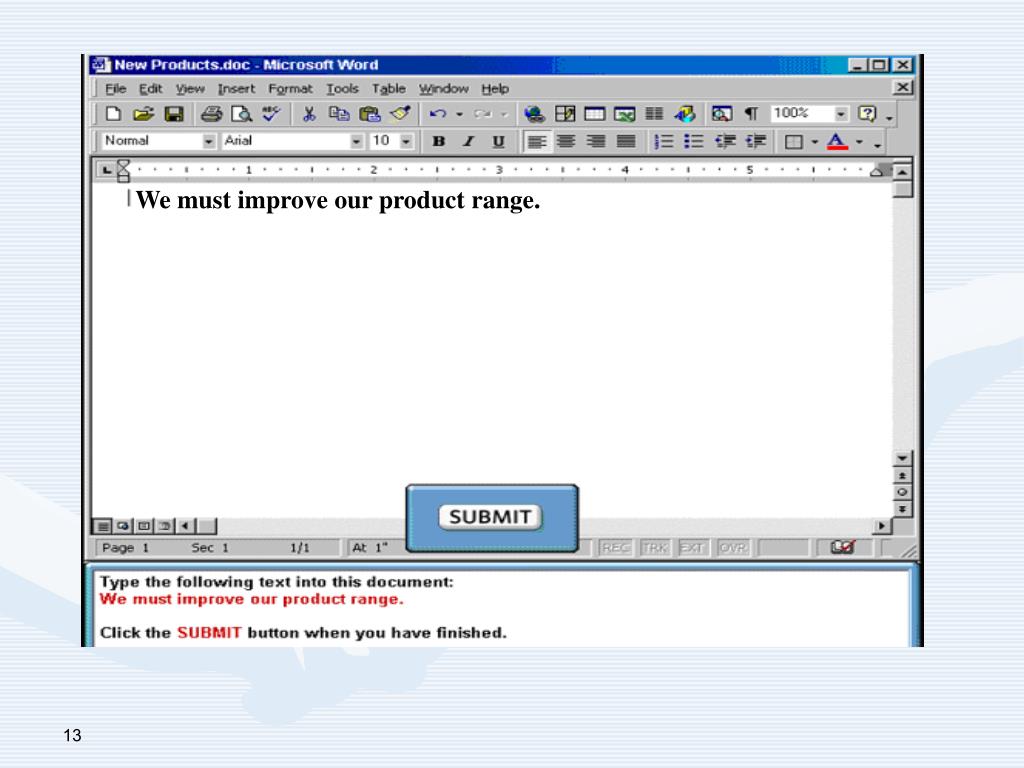
Task: Print the document using the printer icon
Action: (x=211, y=114)
